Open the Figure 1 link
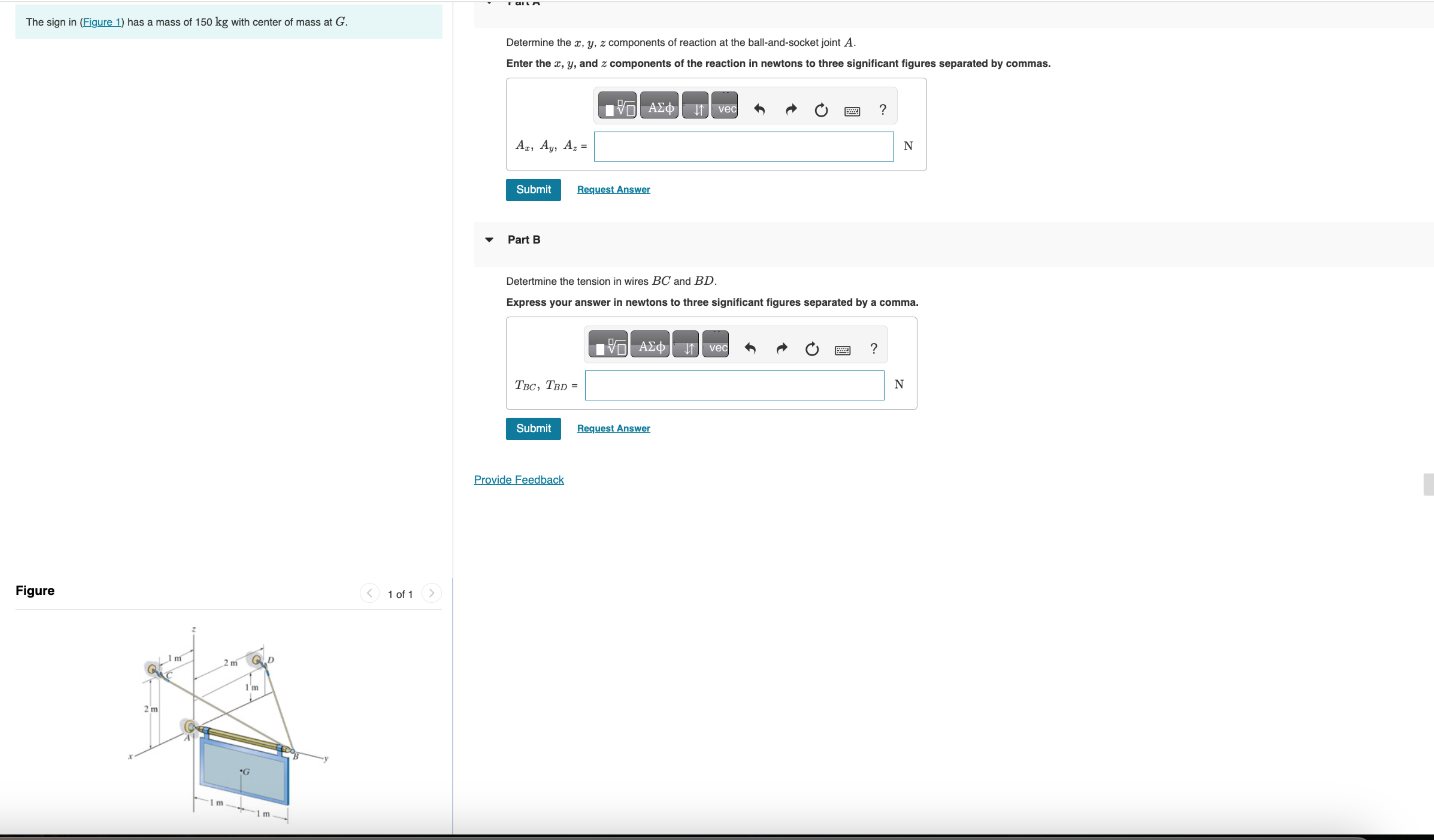 point(102,22)
